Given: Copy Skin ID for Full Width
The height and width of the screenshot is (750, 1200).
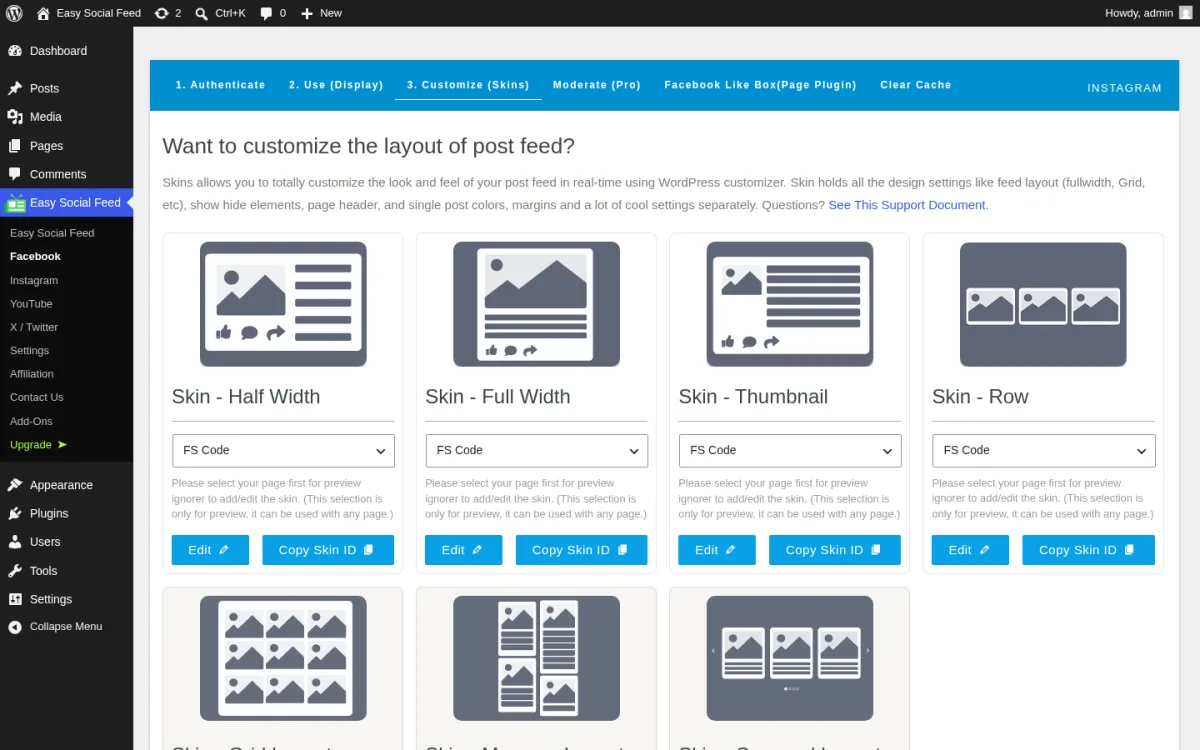Looking at the screenshot, I should point(581,550).
